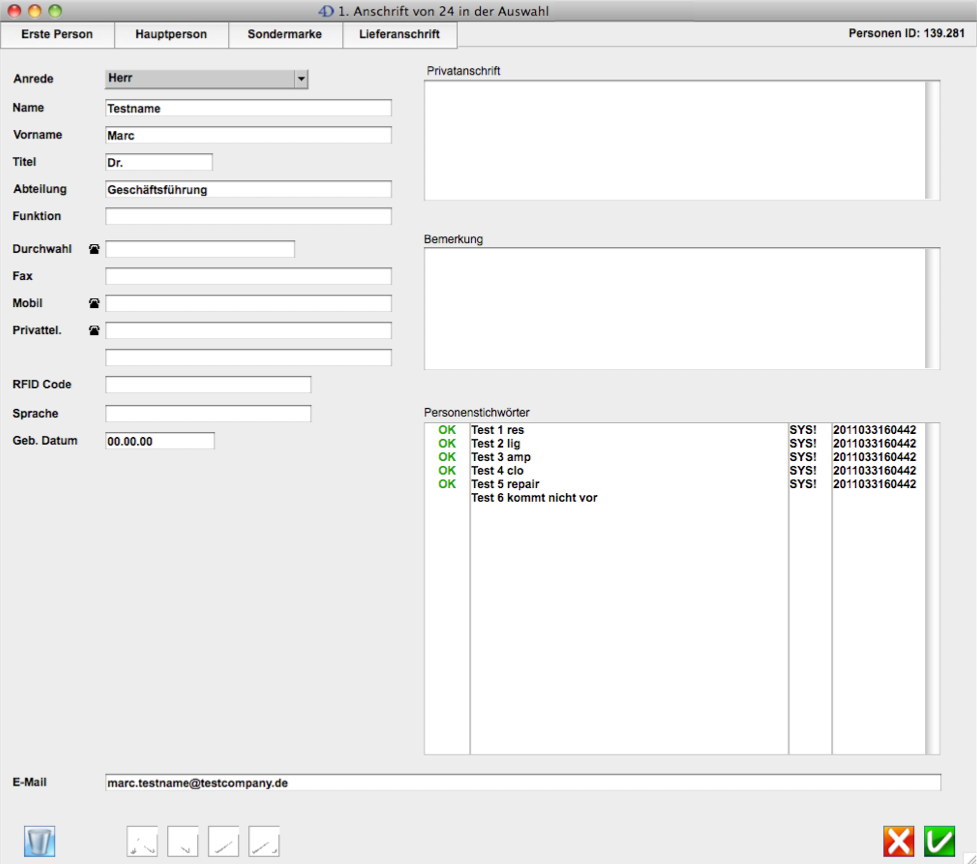
Task: Click the phone icon next to Mobil
Action: point(94,303)
